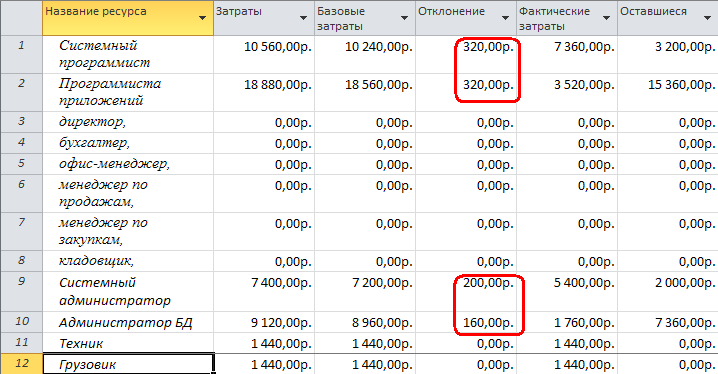Viewport: 718px width, 374px height.
Task: Click the 1 760,00р. actual cost cell
Action: click(x=567, y=322)
